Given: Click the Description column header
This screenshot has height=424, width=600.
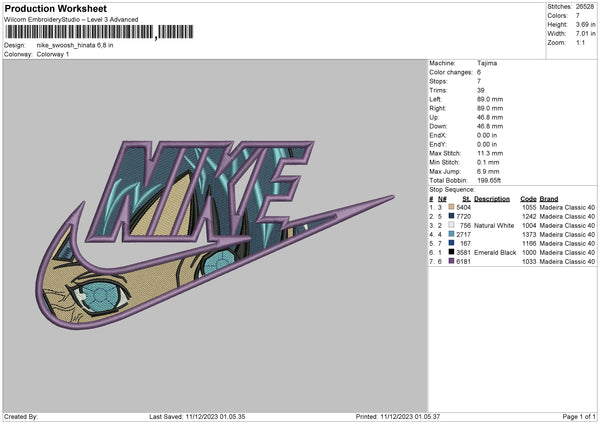Looking at the screenshot, I should [491, 199].
